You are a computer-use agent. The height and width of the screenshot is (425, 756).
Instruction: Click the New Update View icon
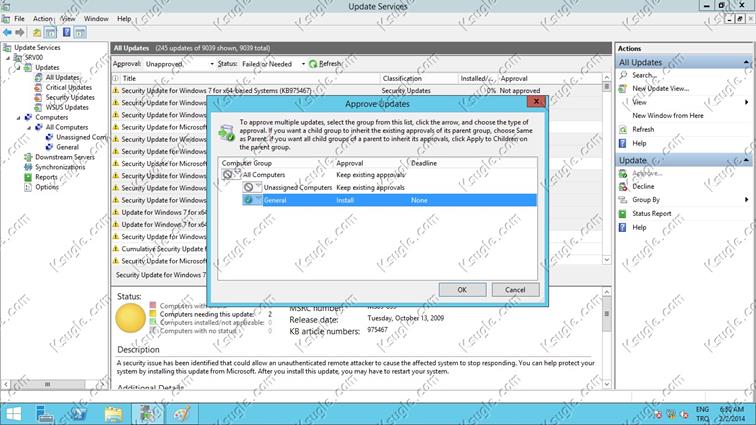(x=623, y=89)
